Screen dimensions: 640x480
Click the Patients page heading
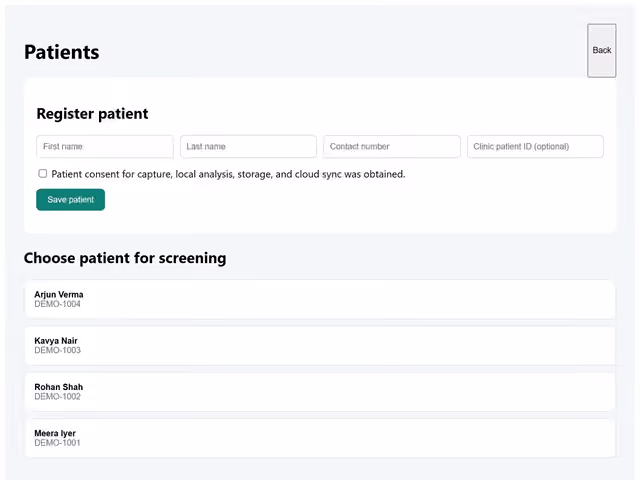coord(62,52)
